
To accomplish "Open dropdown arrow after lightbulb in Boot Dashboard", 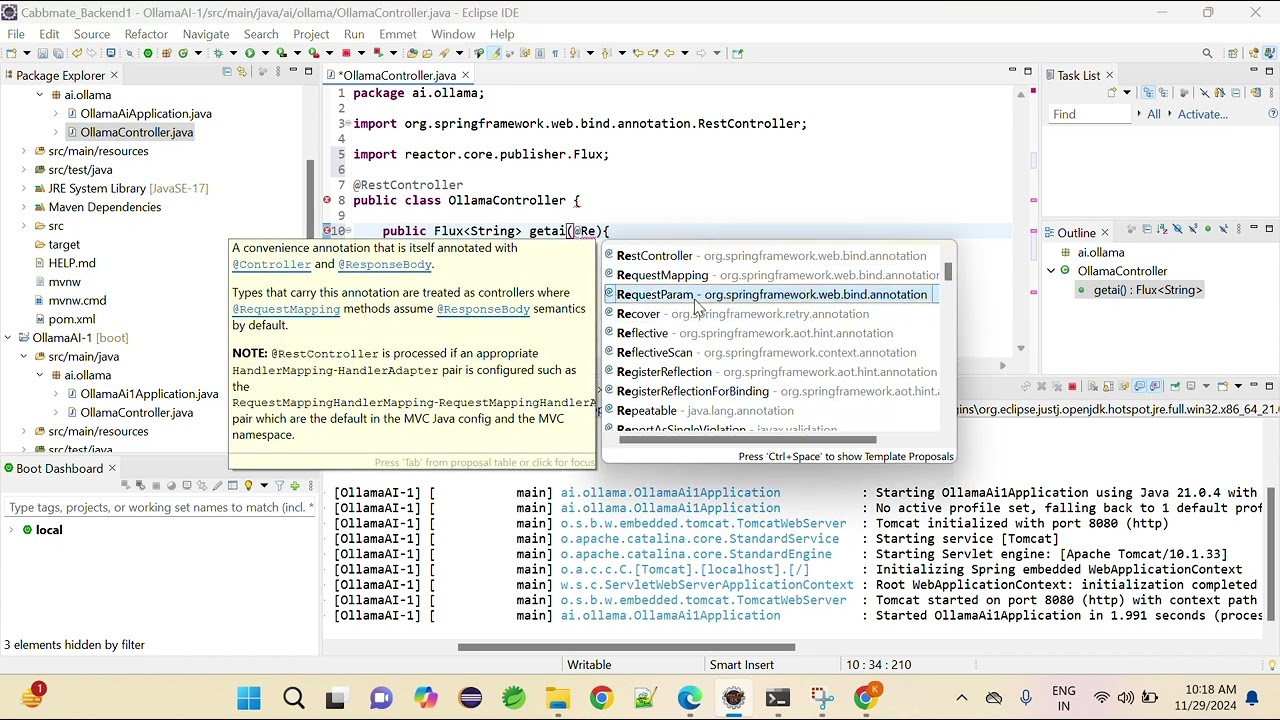I will point(264,486).
